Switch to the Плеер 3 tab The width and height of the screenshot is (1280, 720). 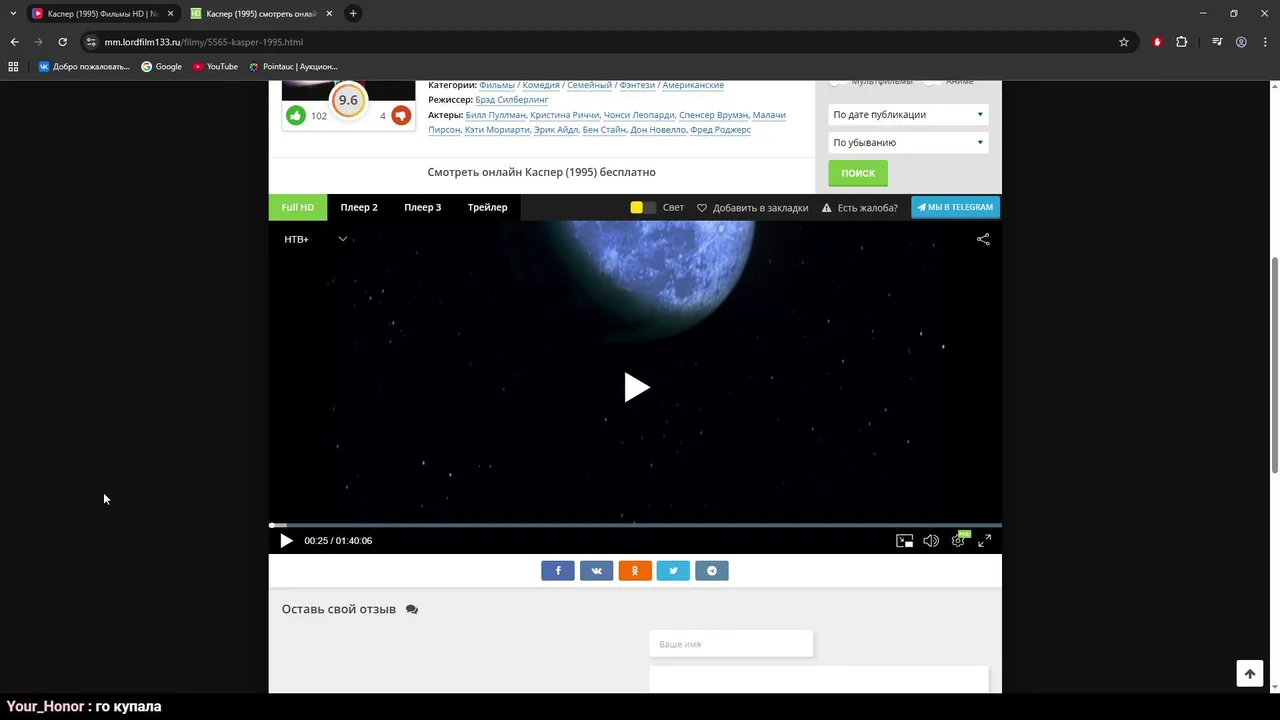422,207
